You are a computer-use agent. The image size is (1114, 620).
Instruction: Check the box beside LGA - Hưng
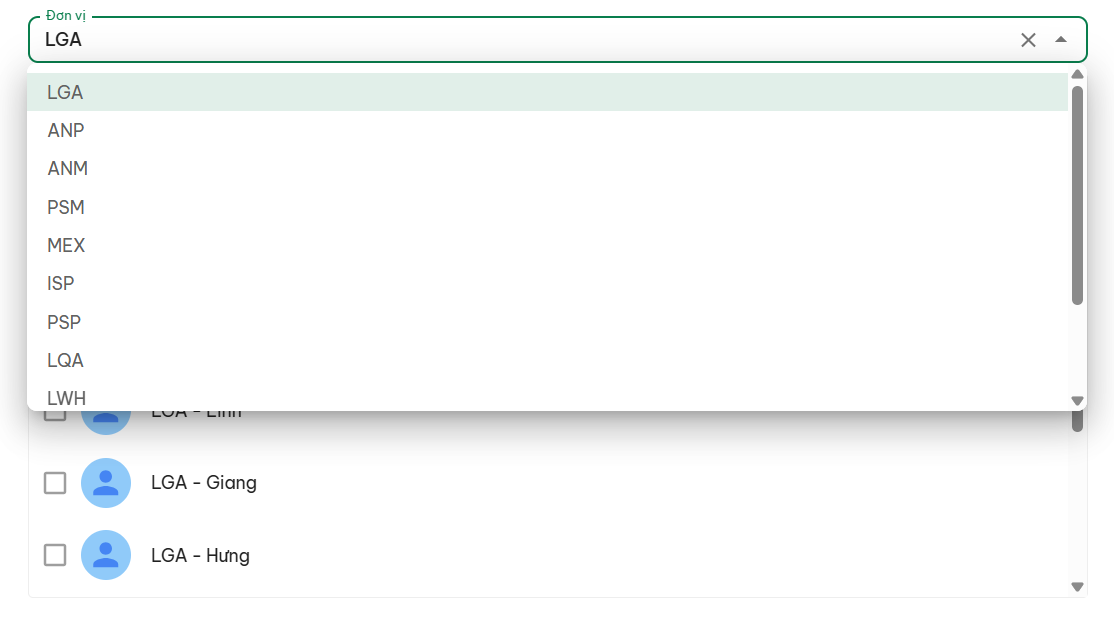55,555
